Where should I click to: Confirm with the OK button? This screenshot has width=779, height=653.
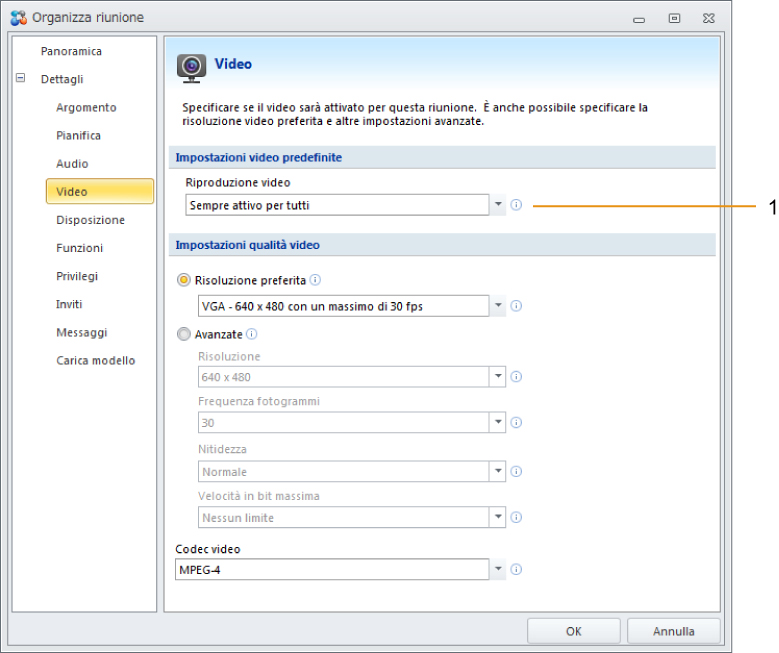click(574, 631)
